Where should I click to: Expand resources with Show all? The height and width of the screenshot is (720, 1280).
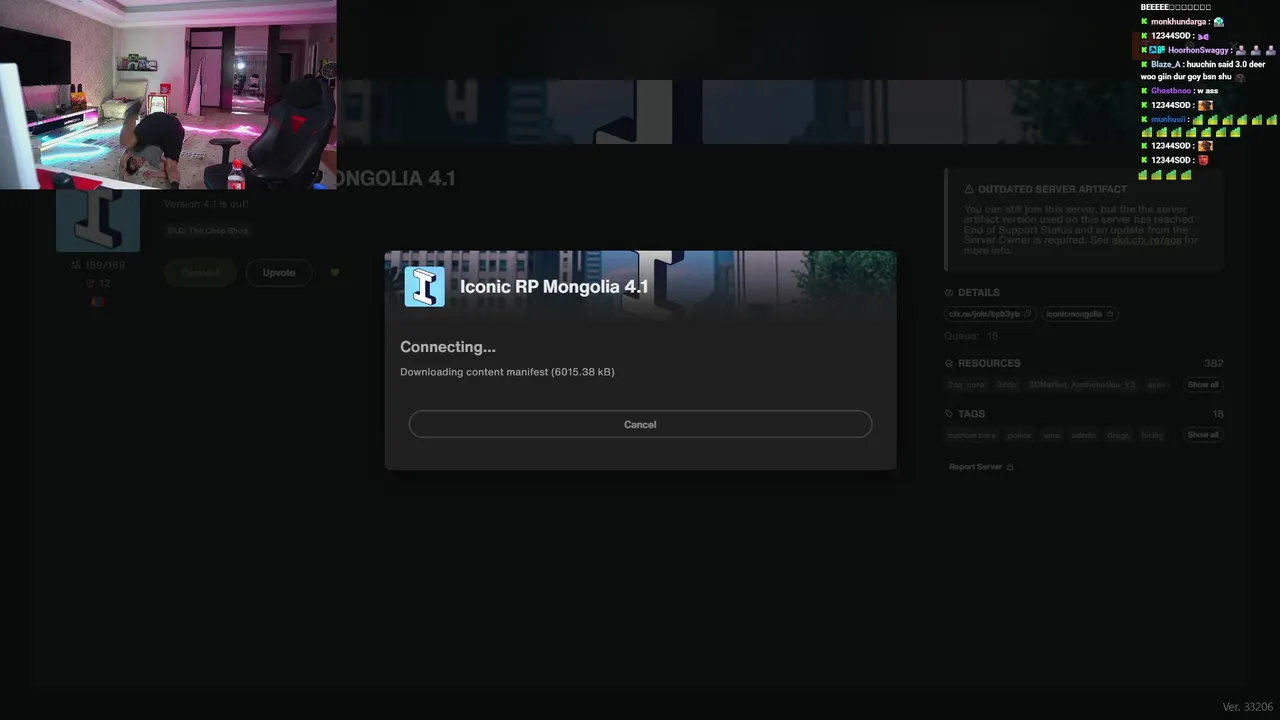(x=1203, y=385)
